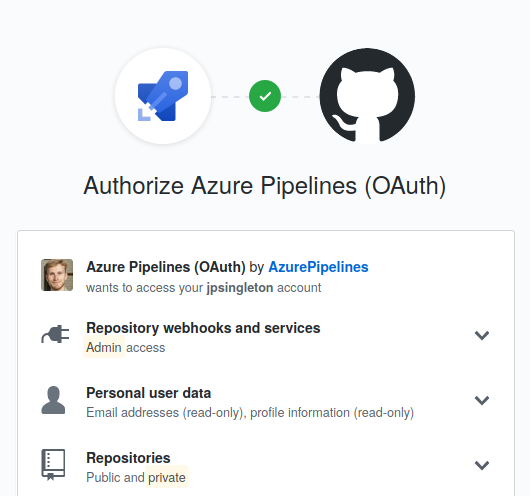530x496 pixels.
Task: Click the person icon for user data
Action: (x=53, y=400)
